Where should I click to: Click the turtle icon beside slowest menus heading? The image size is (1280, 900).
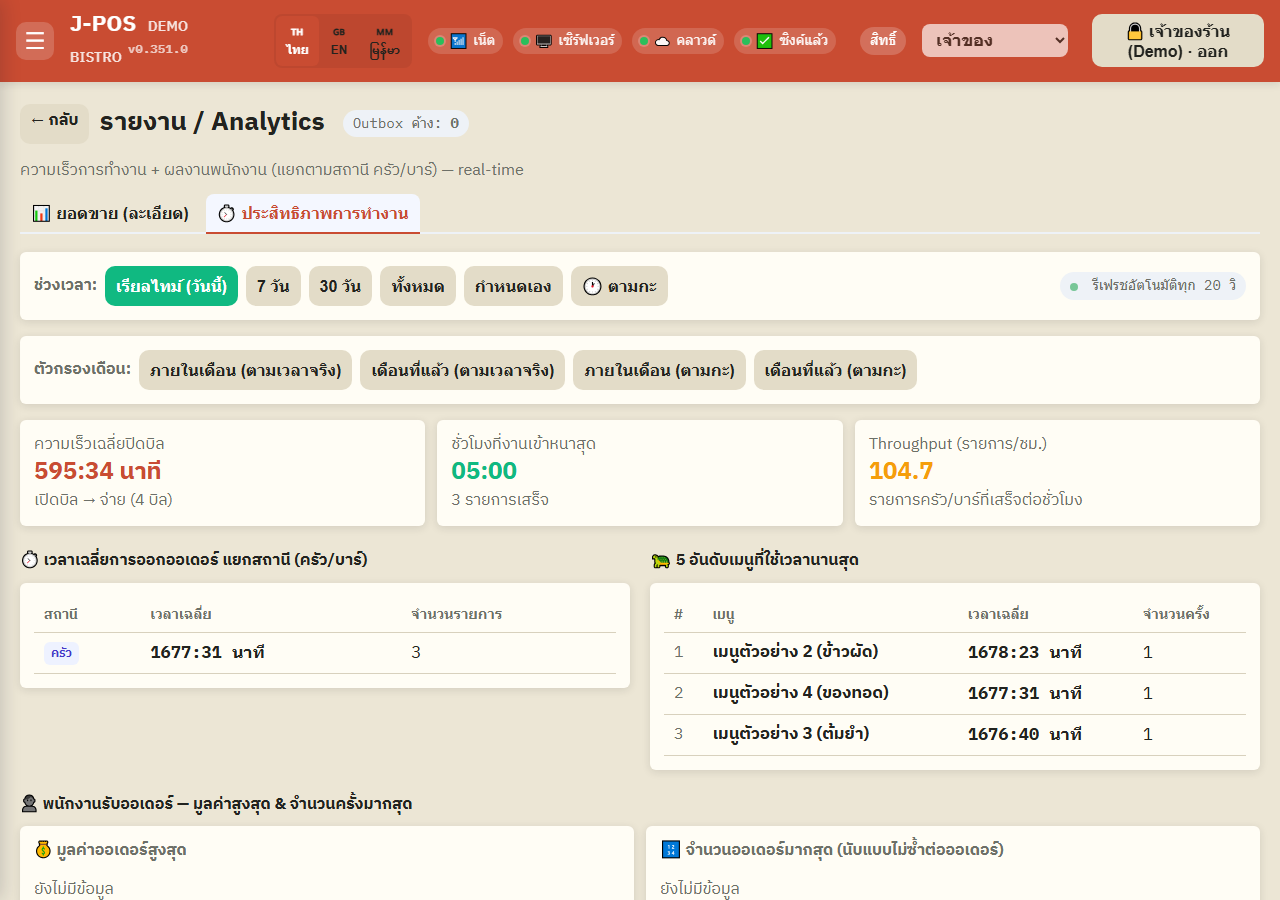coord(660,560)
